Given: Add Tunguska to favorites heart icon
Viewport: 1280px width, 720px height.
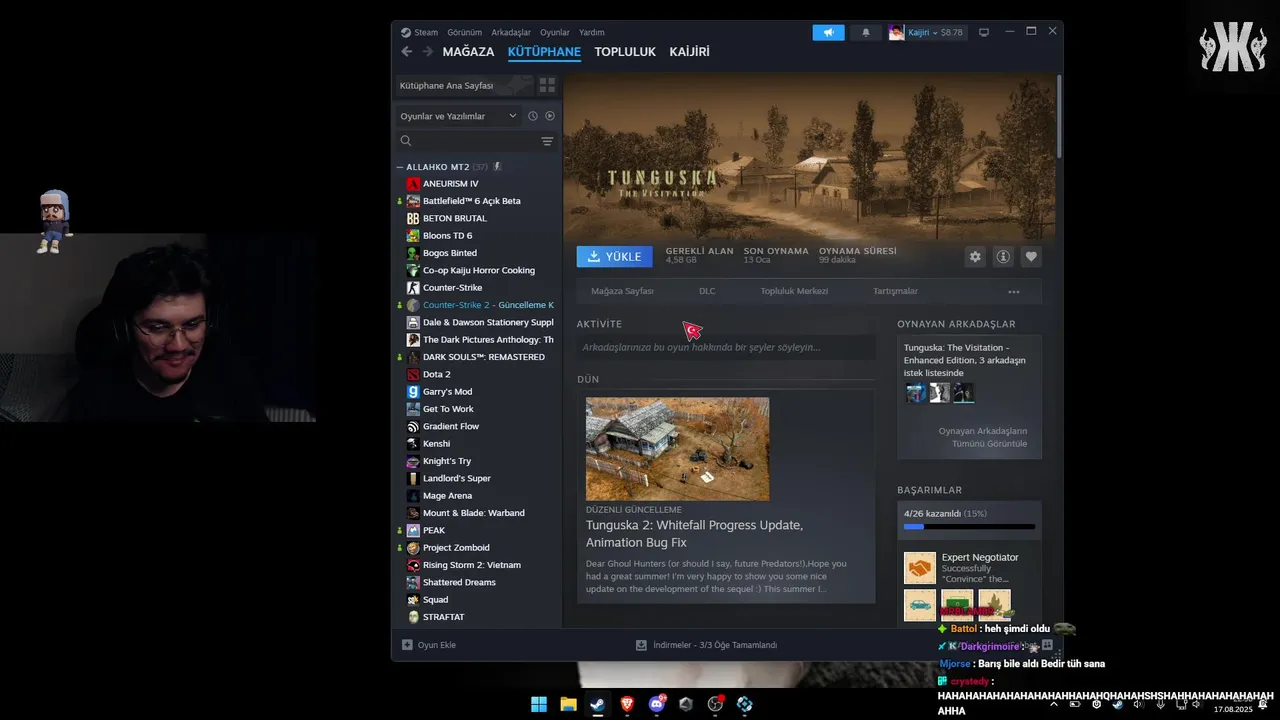Looking at the screenshot, I should (x=1031, y=257).
